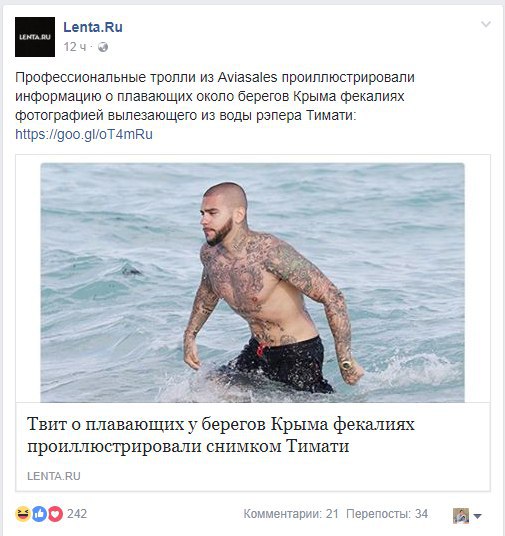Click the public globe privacy icon
Screen dimensions: 505x536
(103, 47)
